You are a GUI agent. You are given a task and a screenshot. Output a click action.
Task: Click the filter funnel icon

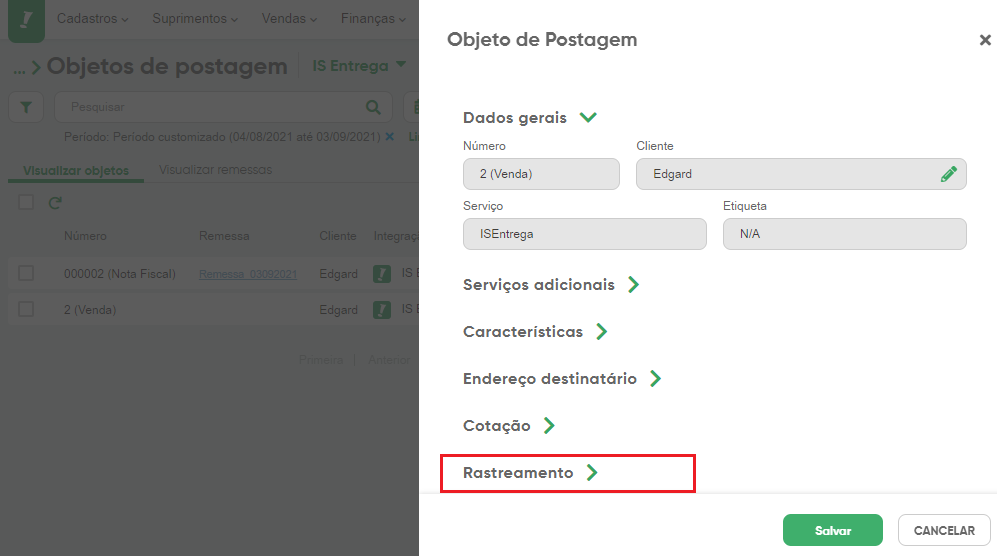pos(26,107)
